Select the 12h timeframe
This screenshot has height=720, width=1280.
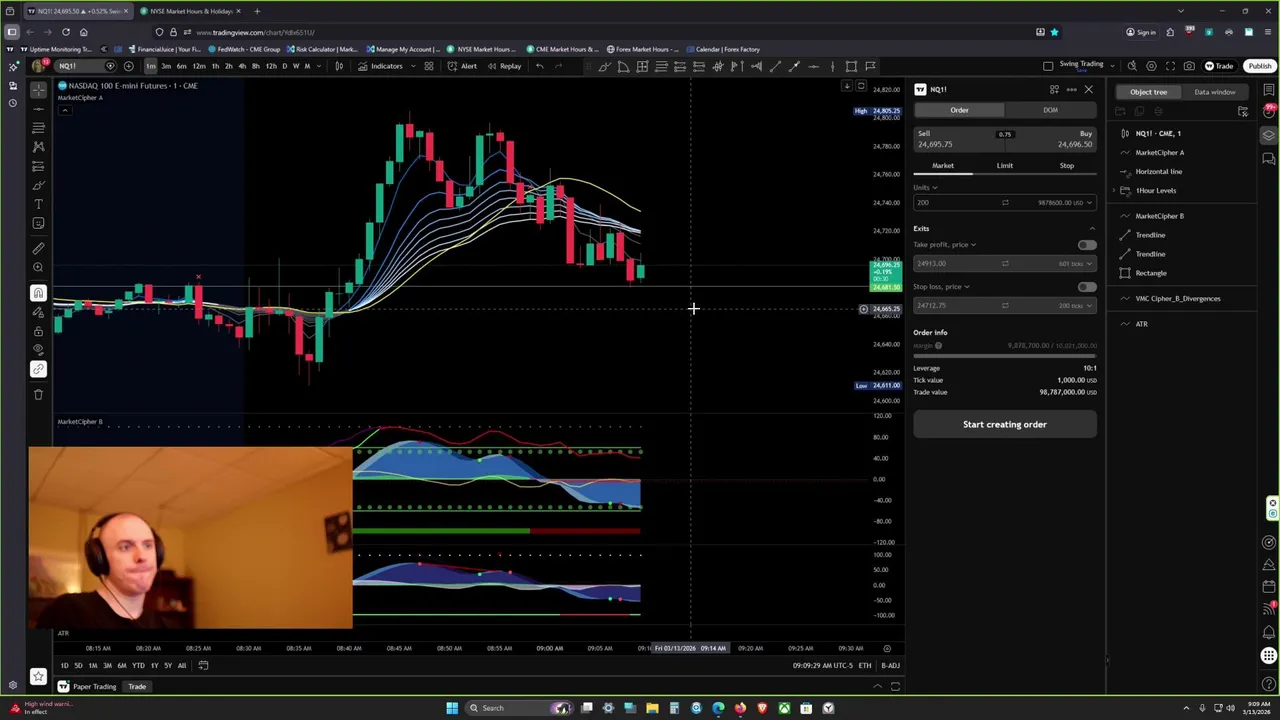[x=270, y=66]
